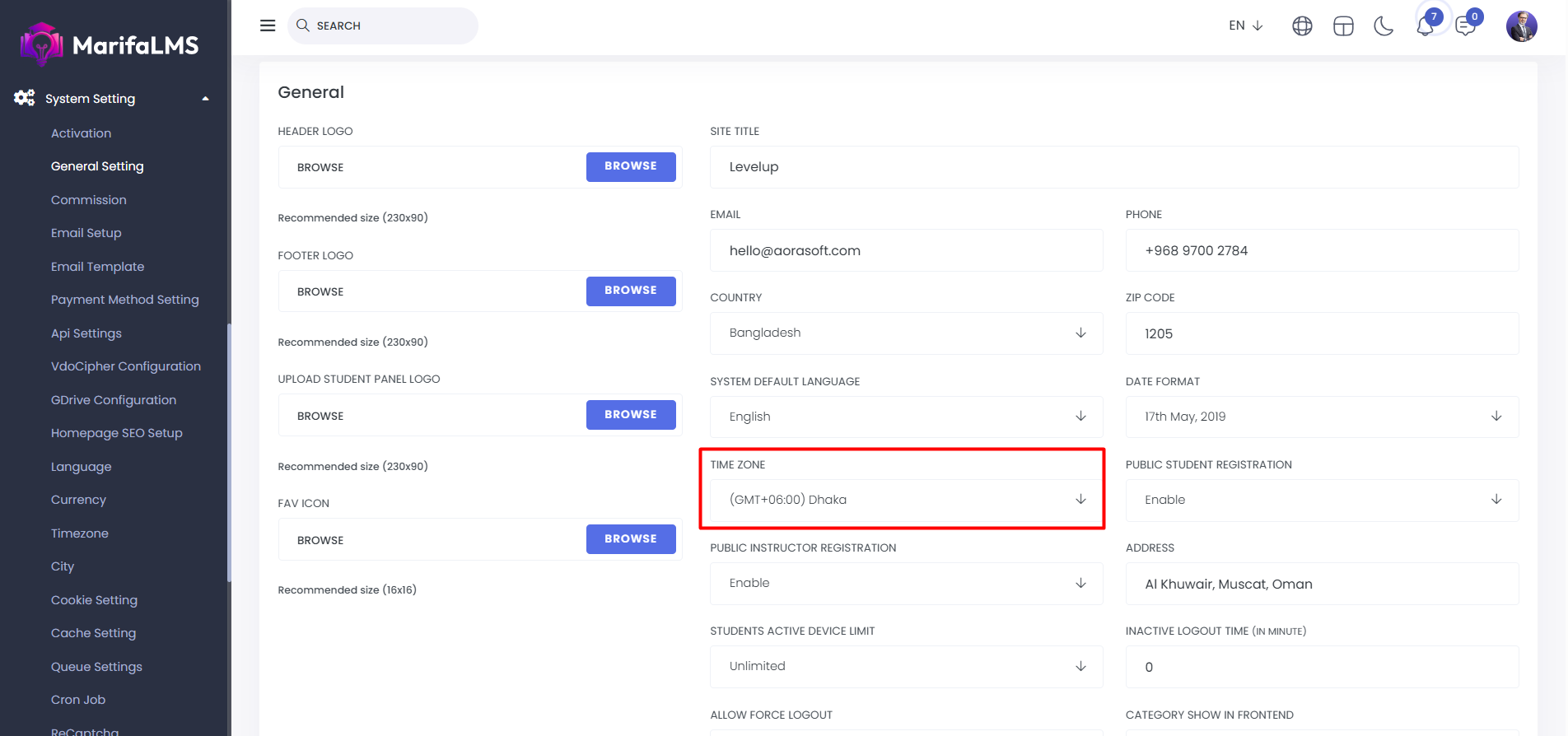Image resolution: width=1568 pixels, height=736 pixels.
Task: Click the user profile avatar
Action: [1521, 26]
